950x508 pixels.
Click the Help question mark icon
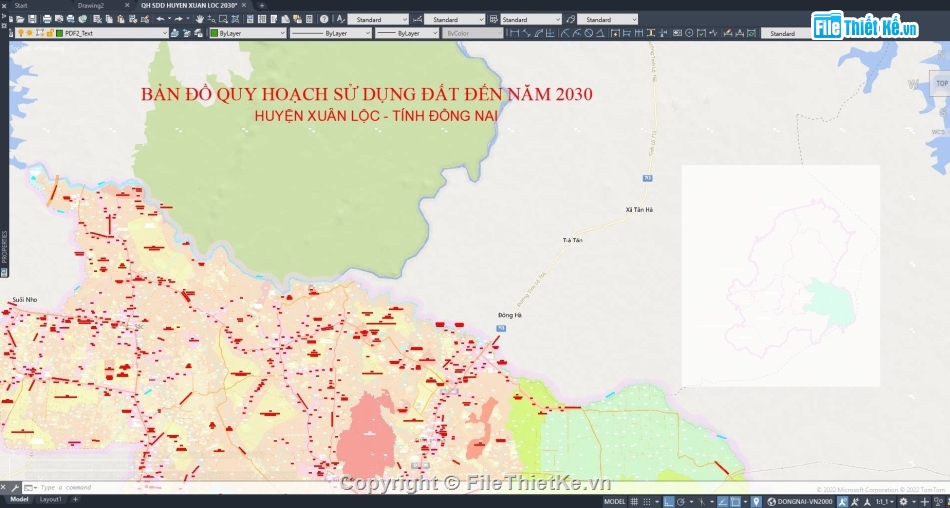tap(324, 19)
